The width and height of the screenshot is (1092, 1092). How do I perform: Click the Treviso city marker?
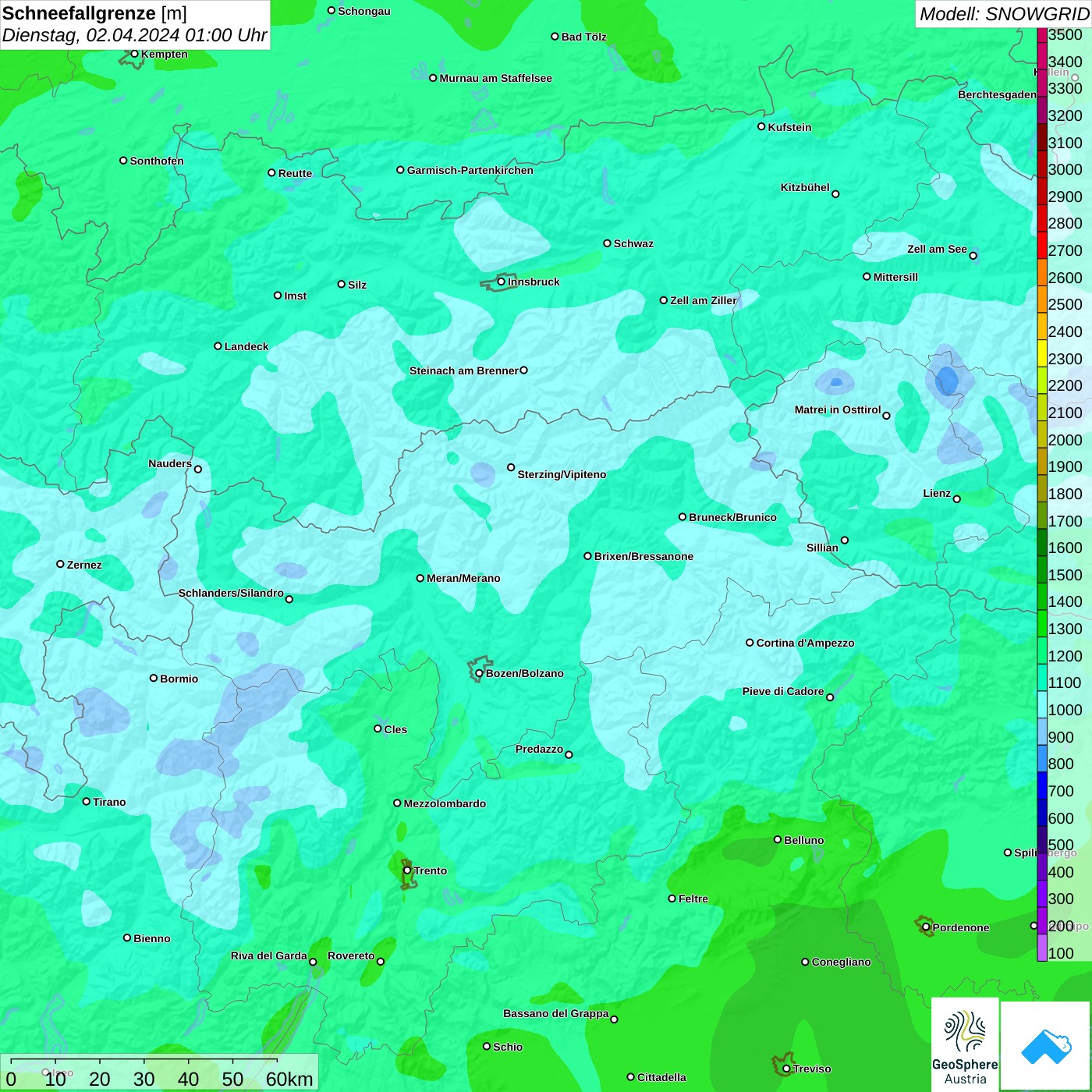786,1069
